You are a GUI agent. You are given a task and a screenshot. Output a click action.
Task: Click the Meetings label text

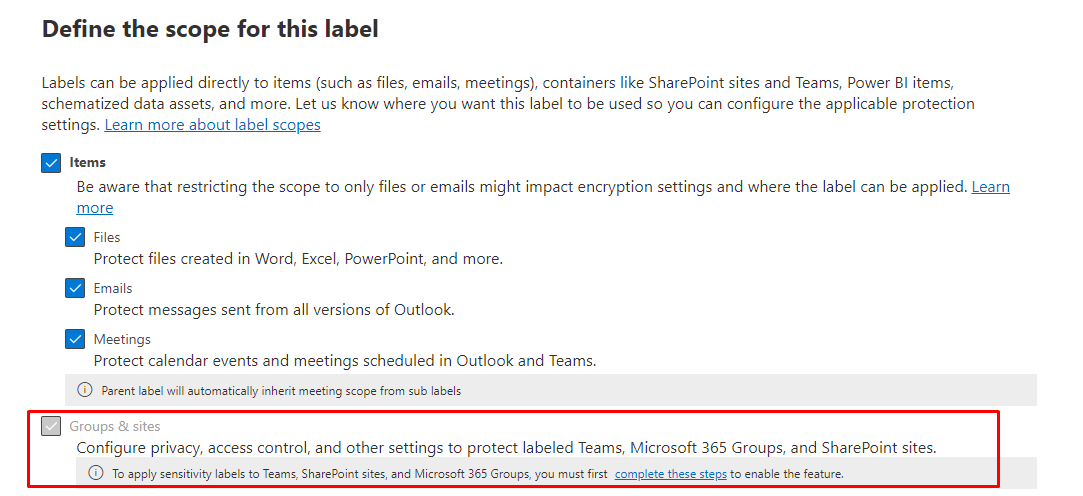[122, 339]
